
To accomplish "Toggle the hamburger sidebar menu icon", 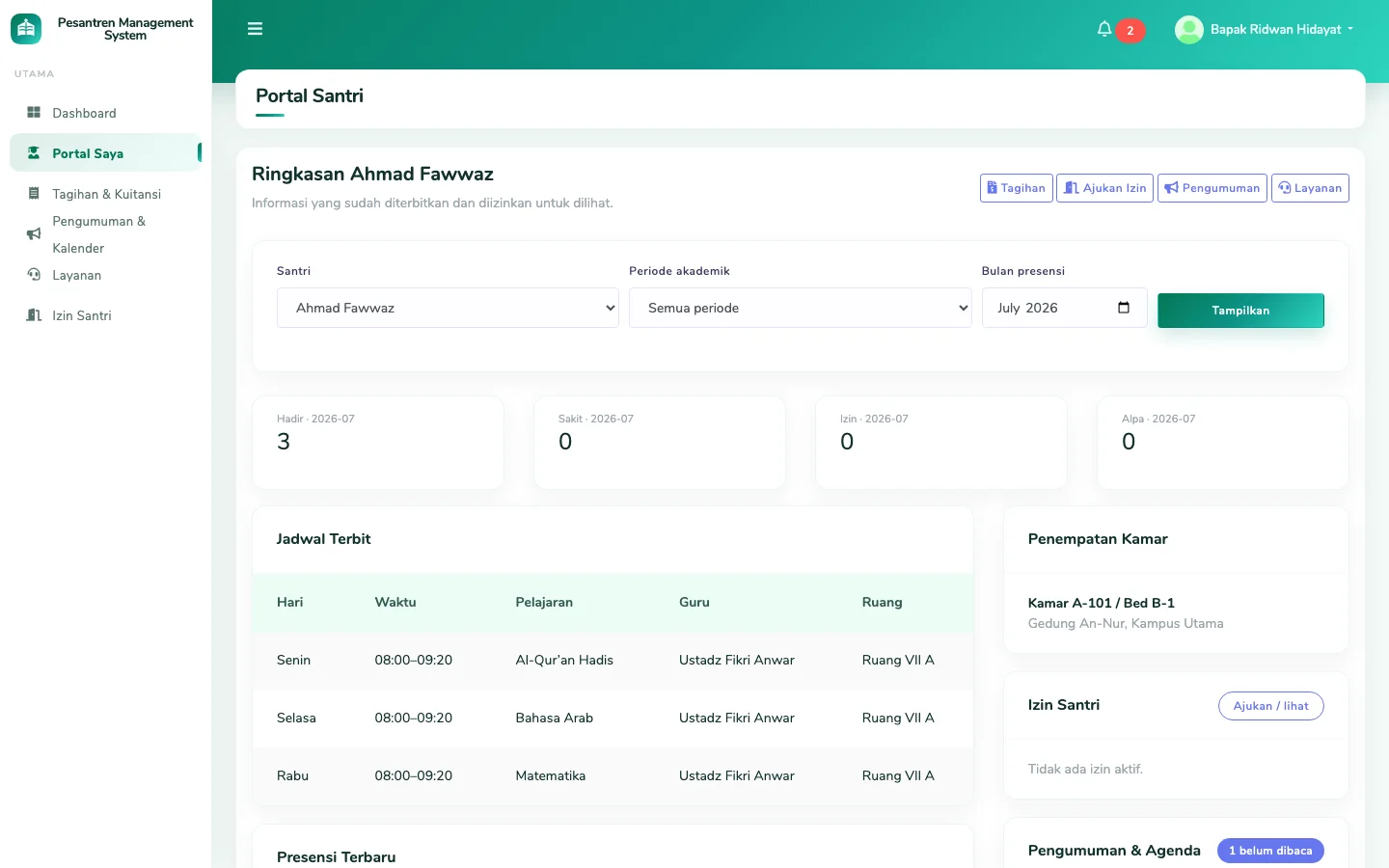I will [255, 29].
